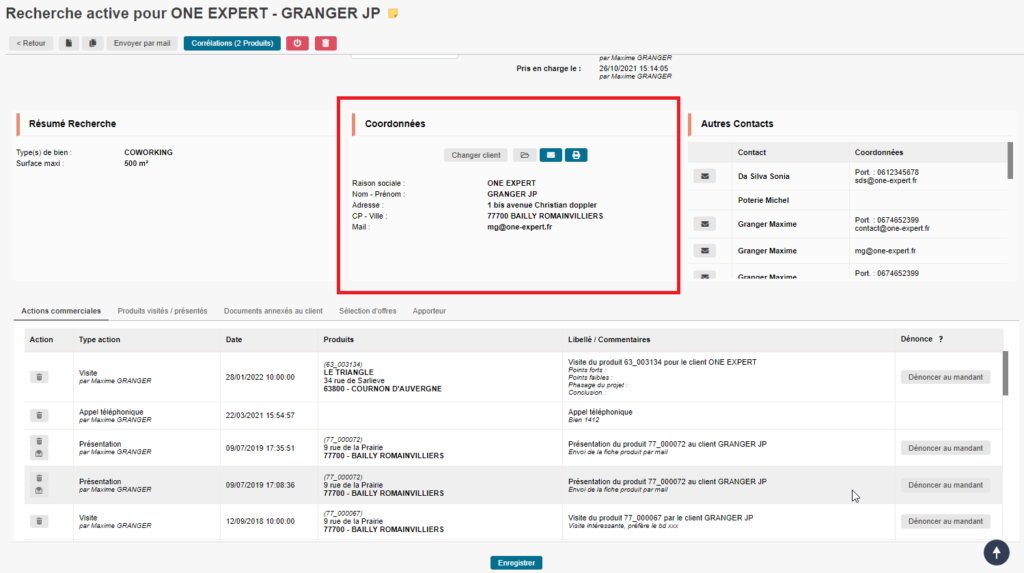Click Dénoncer au mandant for LE TRIANGLE visit
Screen dimensions: 1024x573
[945, 377]
